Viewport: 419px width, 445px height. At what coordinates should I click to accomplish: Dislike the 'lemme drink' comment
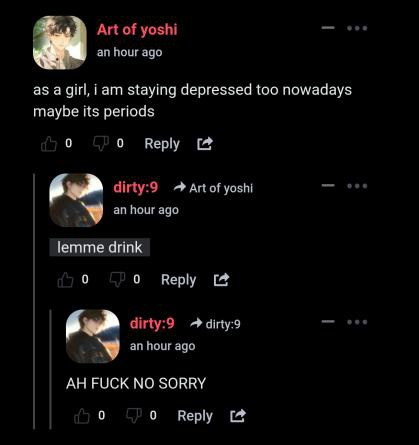(117, 280)
